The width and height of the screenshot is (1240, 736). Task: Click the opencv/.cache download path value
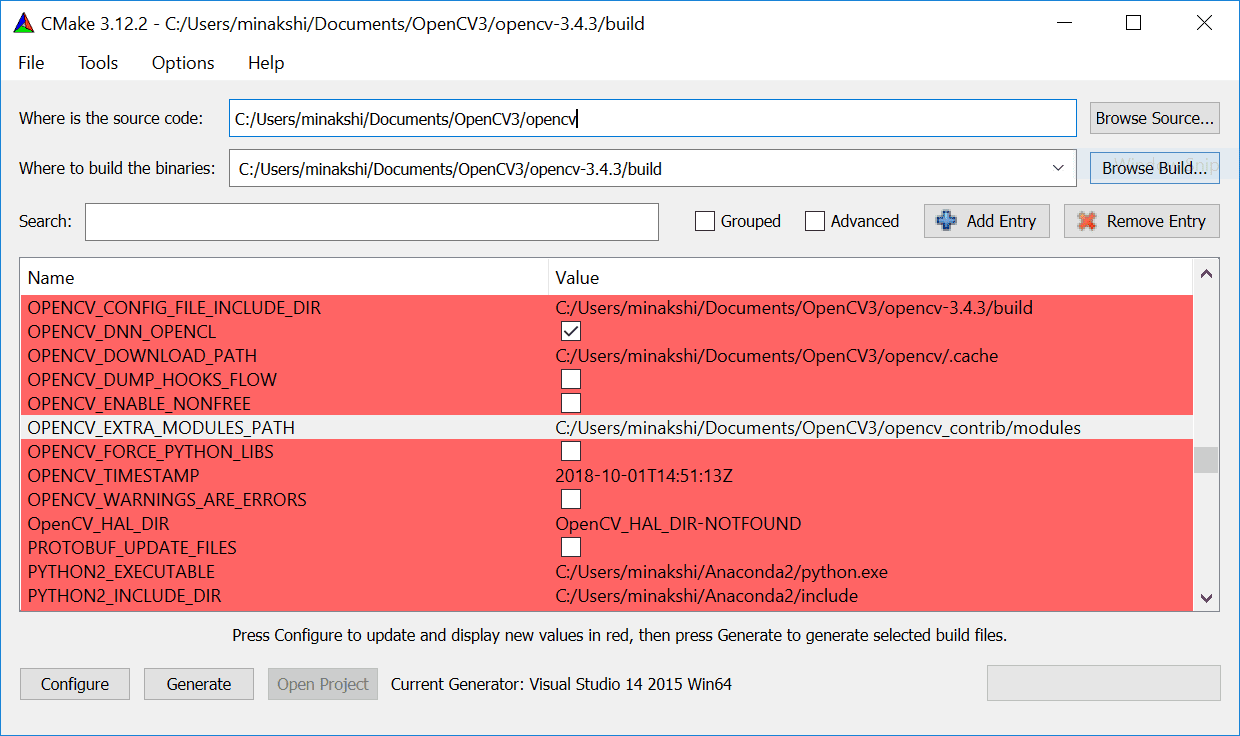(x=777, y=355)
